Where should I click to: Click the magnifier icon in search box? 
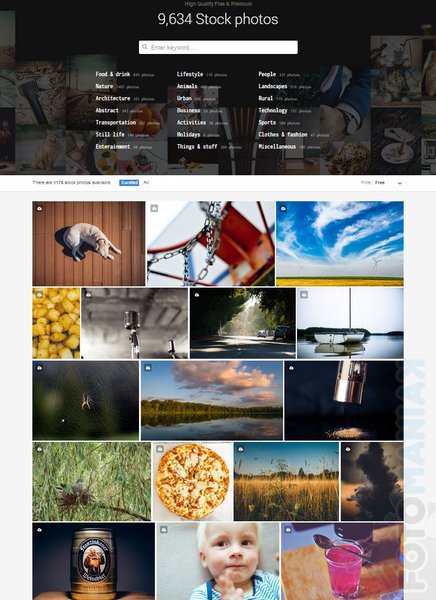[x=145, y=47]
